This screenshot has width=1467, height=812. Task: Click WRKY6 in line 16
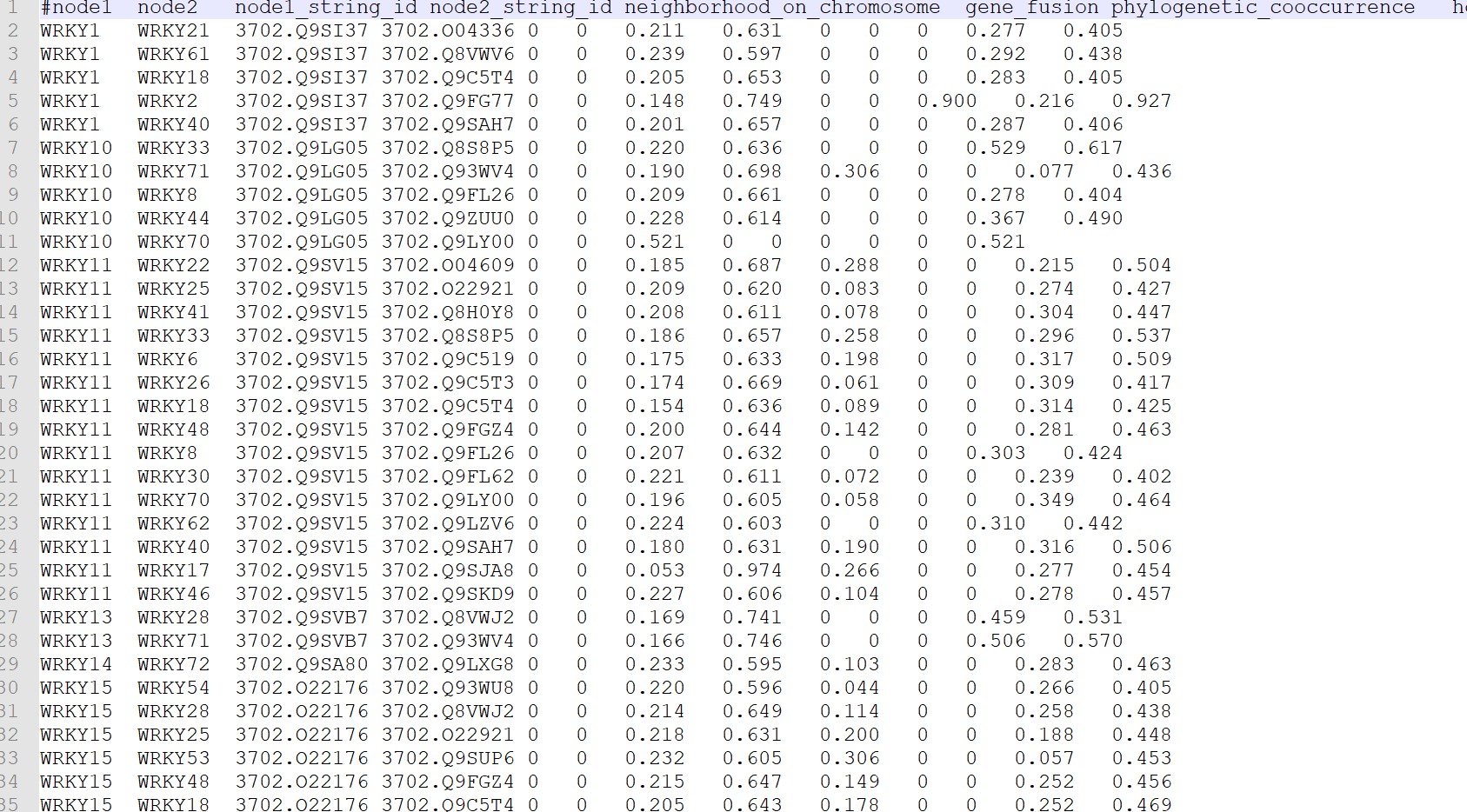click(168, 359)
